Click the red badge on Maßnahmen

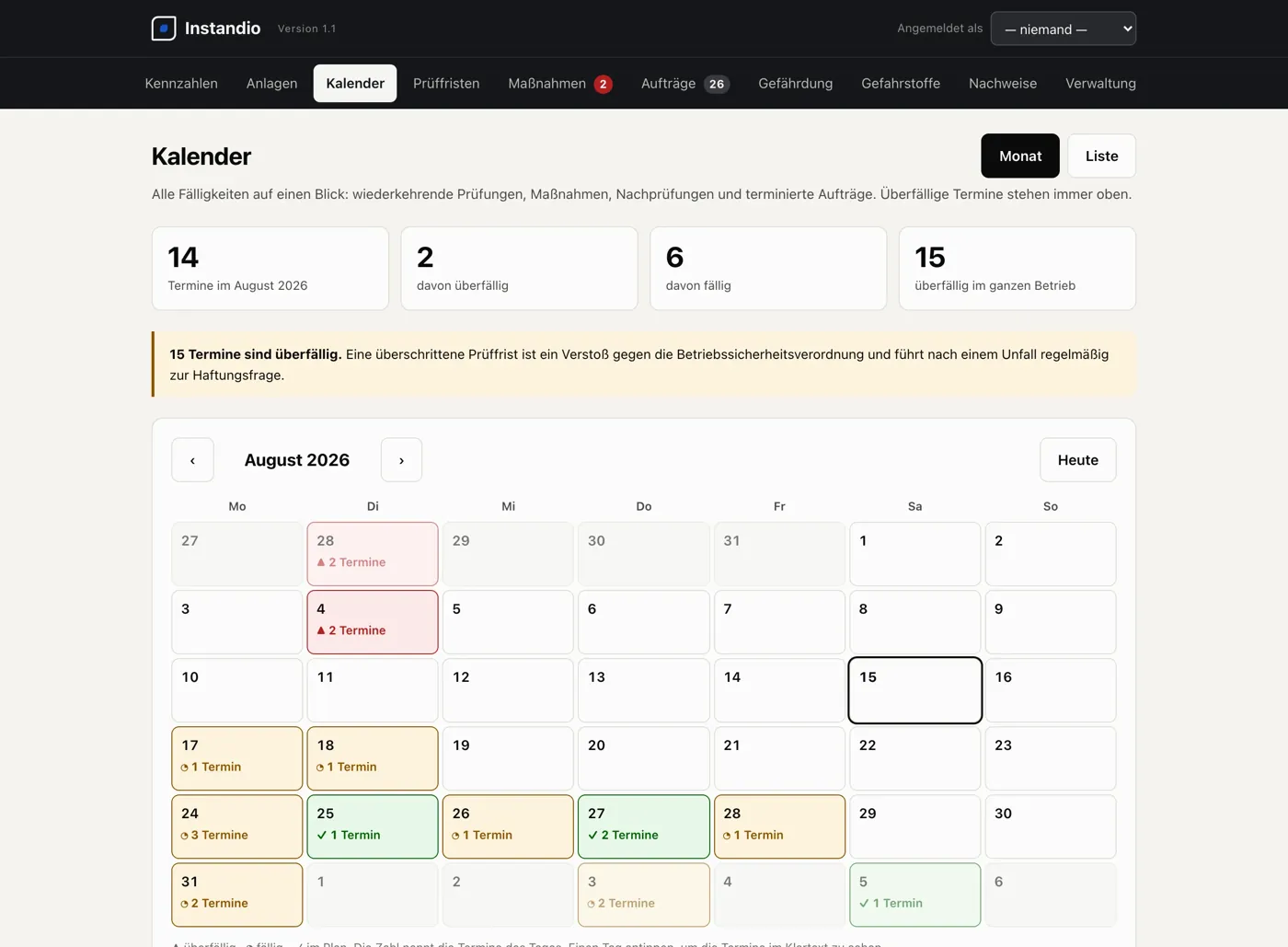[604, 84]
